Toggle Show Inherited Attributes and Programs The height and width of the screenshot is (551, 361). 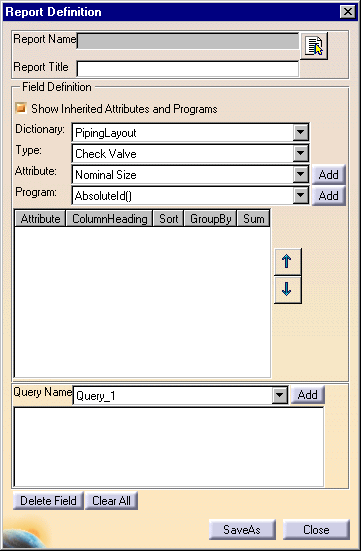[21, 108]
